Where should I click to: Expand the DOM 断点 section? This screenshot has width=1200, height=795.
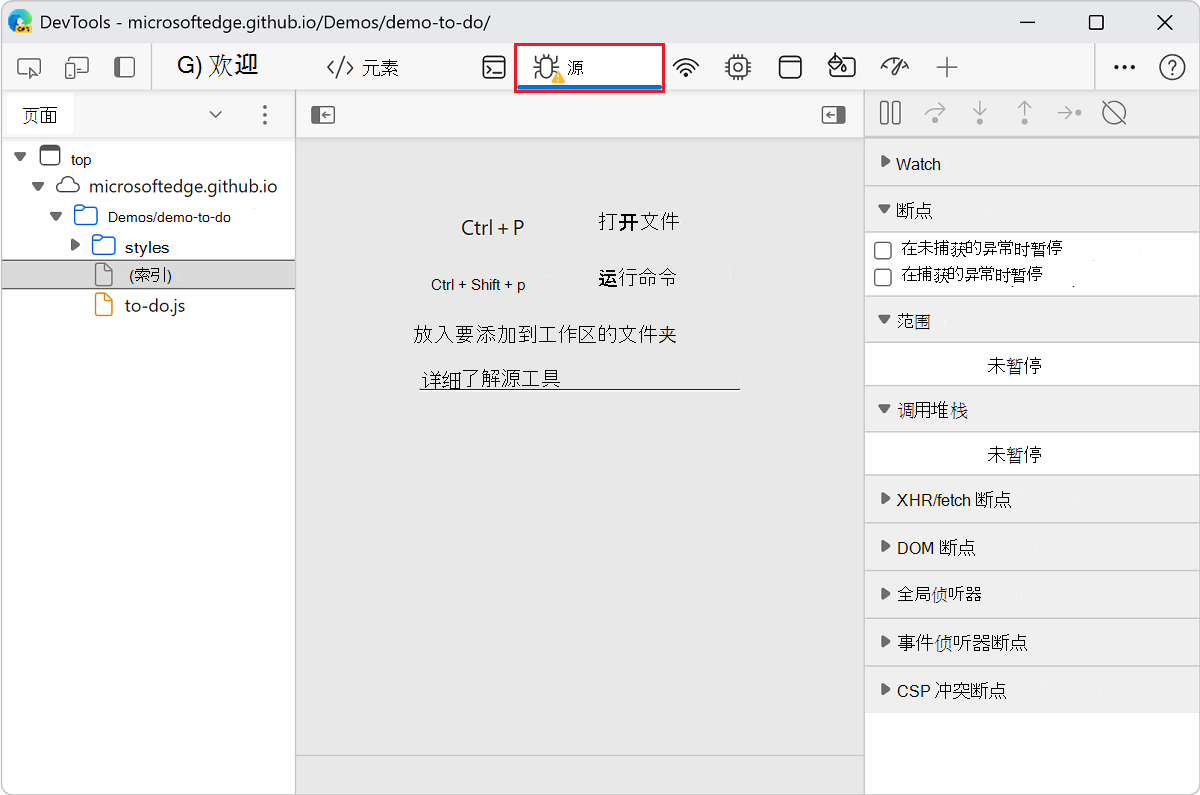click(884, 547)
